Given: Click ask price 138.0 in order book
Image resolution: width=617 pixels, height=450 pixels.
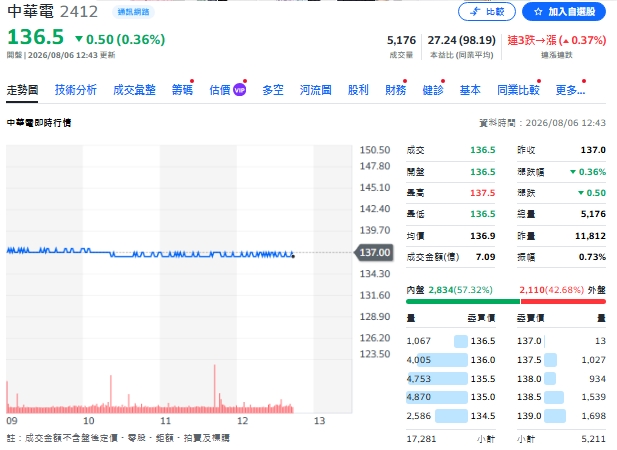Looking at the screenshot, I should click(529, 379).
